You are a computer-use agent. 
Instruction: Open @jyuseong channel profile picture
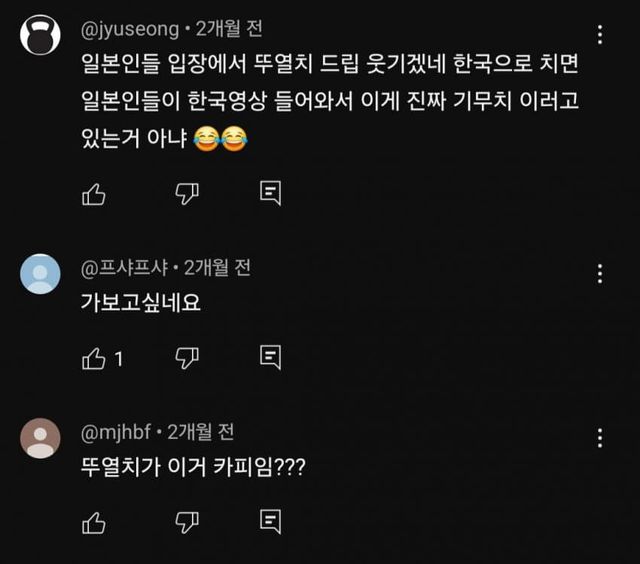click(41, 35)
